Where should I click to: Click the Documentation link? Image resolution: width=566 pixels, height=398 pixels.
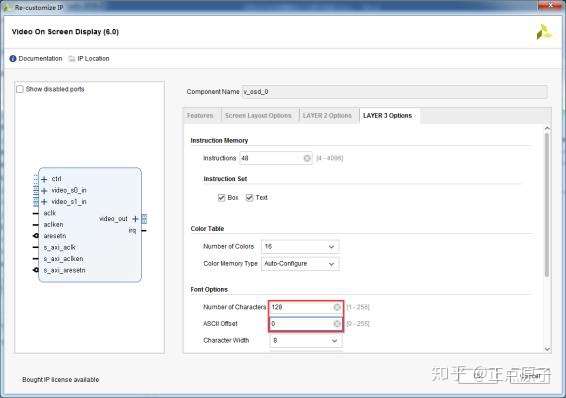[40, 58]
